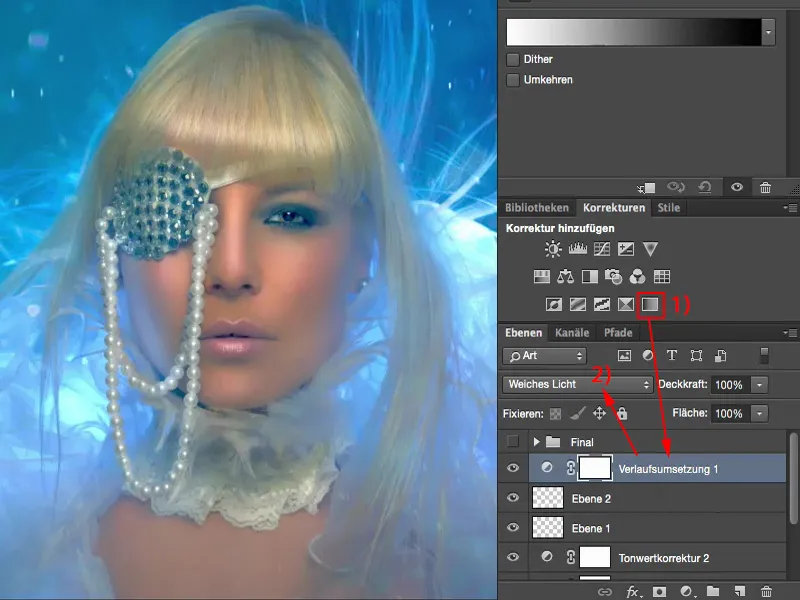Viewport: 800px width, 600px height.
Task: Open the Ebenen panel flyout menu
Action: coord(791,333)
